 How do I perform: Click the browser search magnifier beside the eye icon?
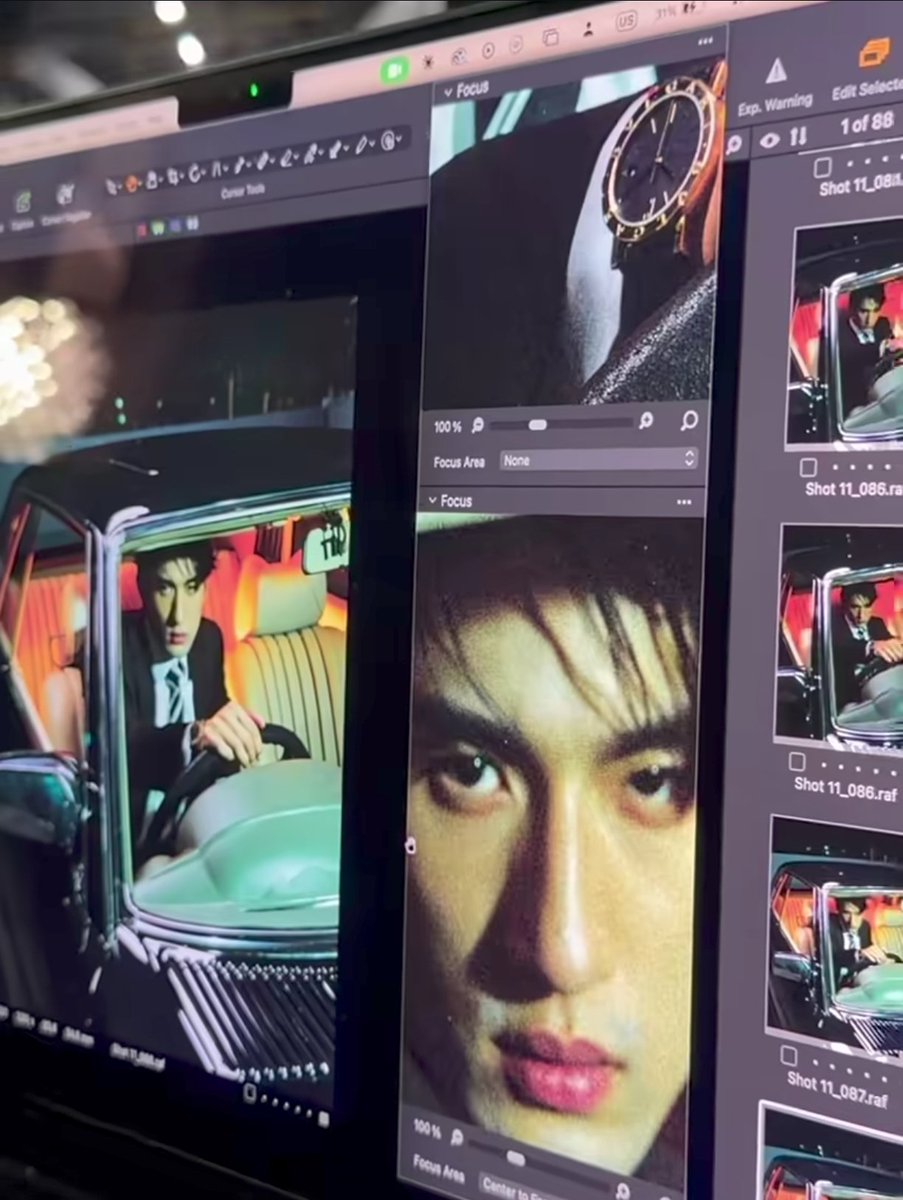click(733, 145)
